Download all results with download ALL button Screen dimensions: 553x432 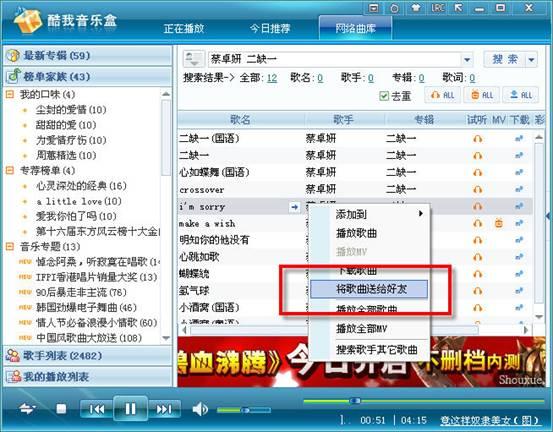521,95
